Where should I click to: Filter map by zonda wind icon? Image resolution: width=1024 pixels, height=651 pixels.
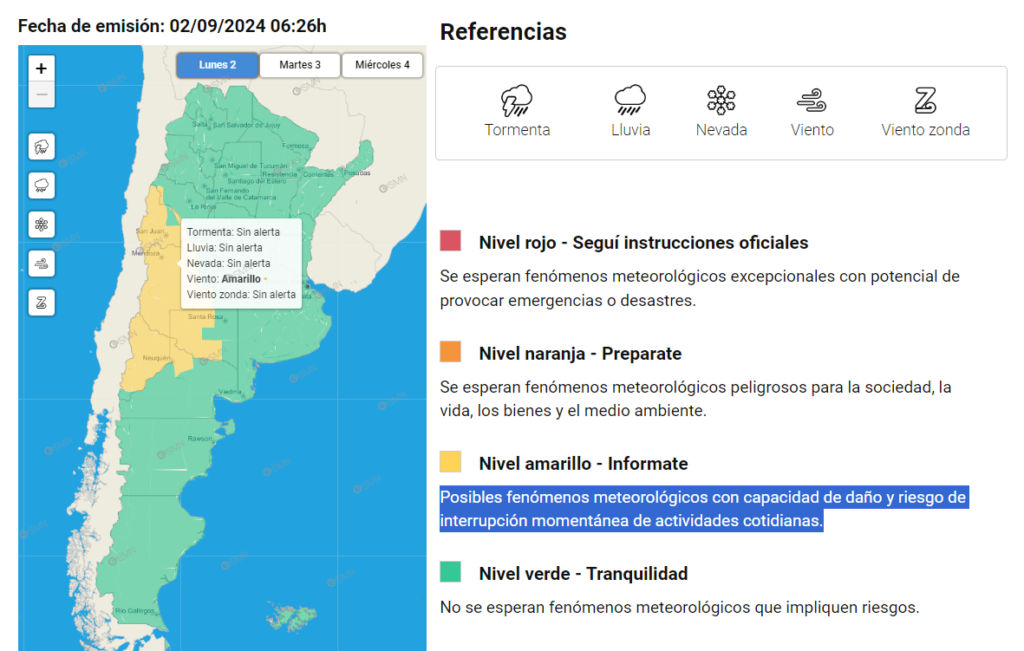pyautogui.click(x=41, y=303)
